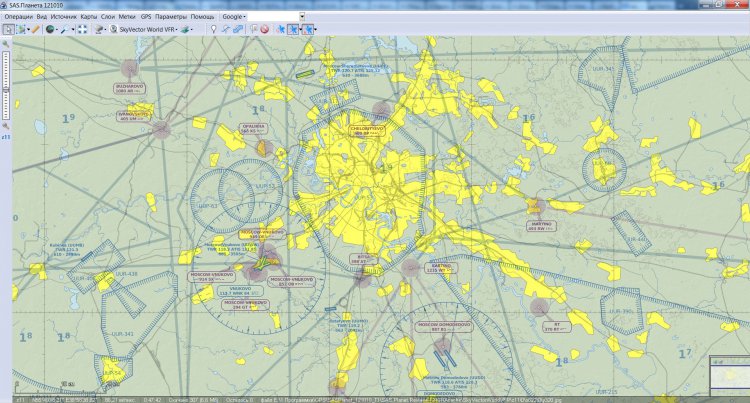Click zoom-in magnifier above the zoom slider

(6, 44)
